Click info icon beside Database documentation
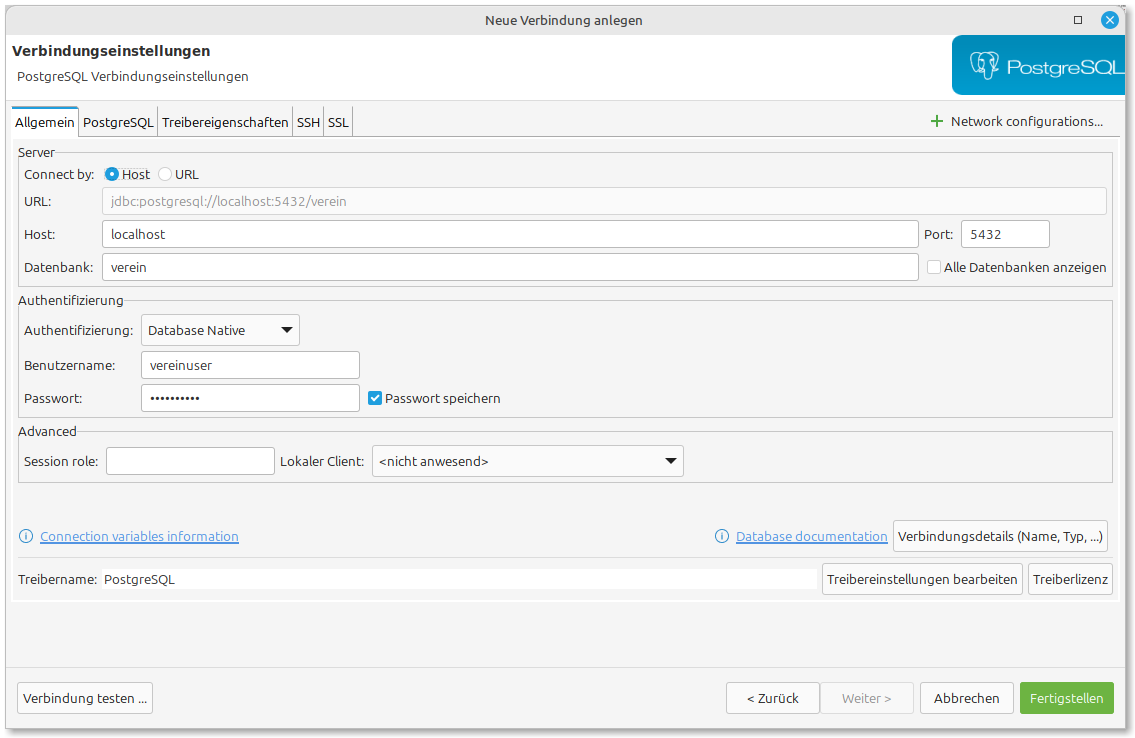Screen dimensions: 1135x738 coord(722,537)
